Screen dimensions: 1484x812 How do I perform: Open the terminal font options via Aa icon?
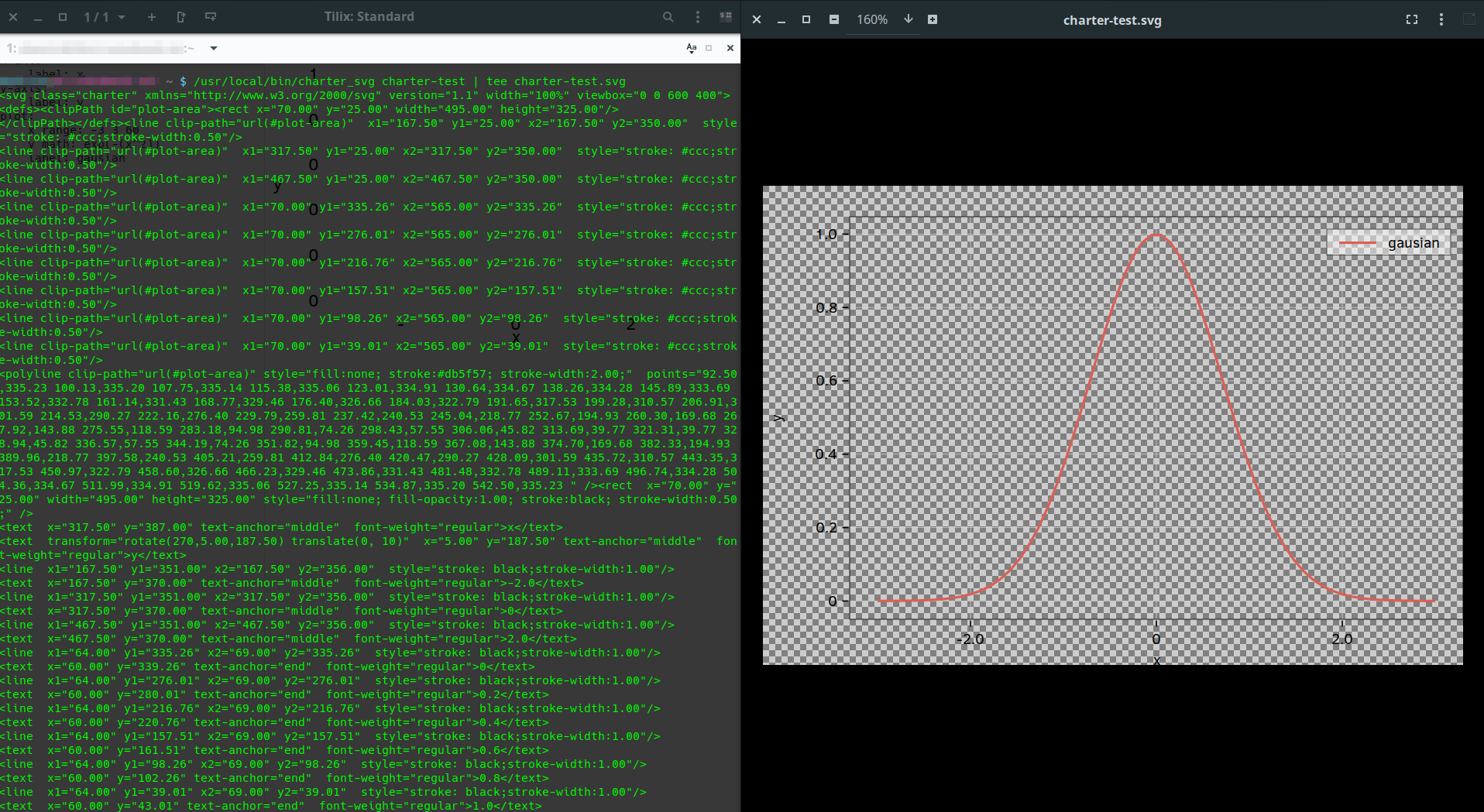coord(692,47)
